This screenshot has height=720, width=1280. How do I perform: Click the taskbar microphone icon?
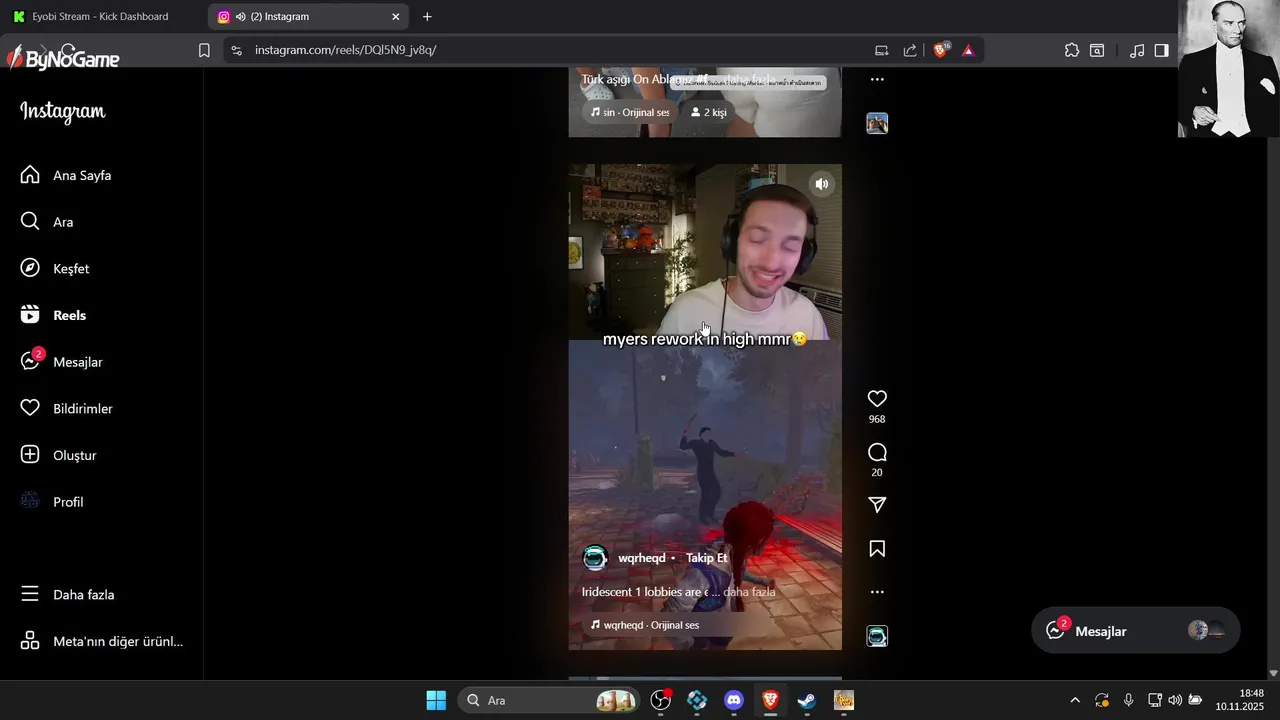coord(1128,700)
